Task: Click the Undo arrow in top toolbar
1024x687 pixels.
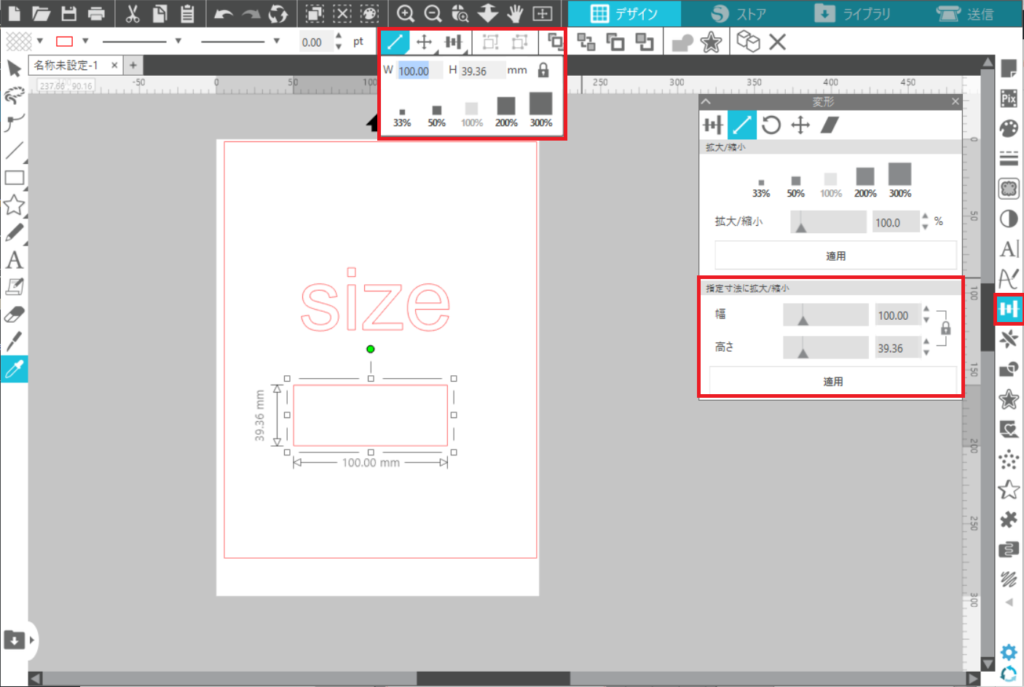Action: pyautogui.click(x=223, y=14)
